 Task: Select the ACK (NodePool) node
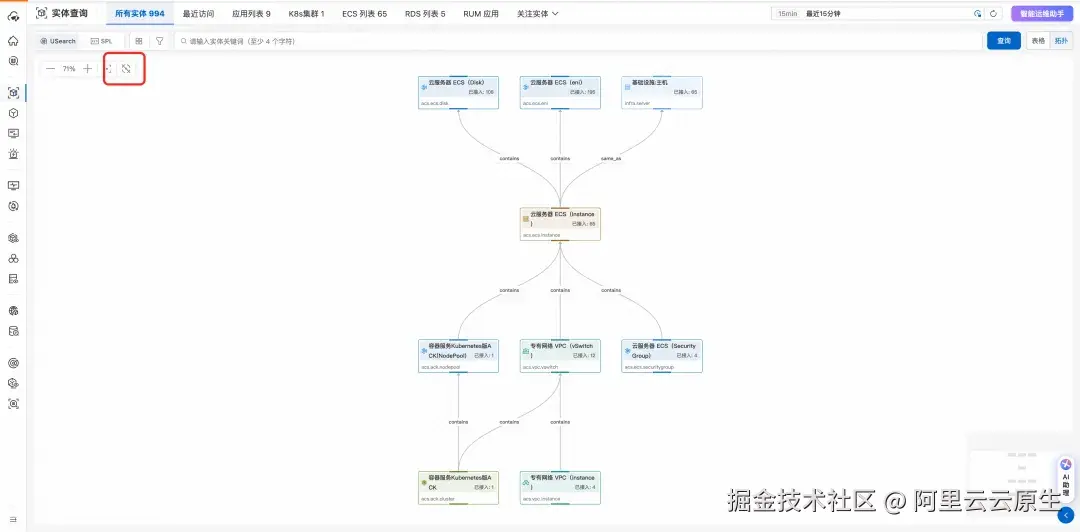pyautogui.click(x=458, y=356)
